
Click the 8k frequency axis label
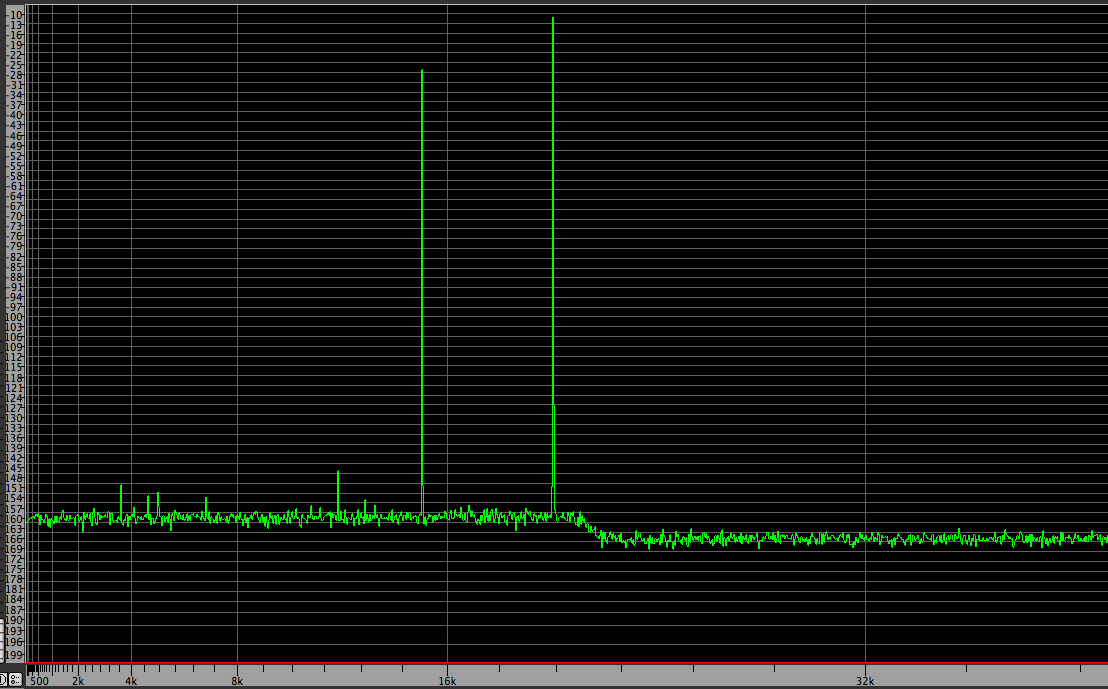(x=237, y=681)
